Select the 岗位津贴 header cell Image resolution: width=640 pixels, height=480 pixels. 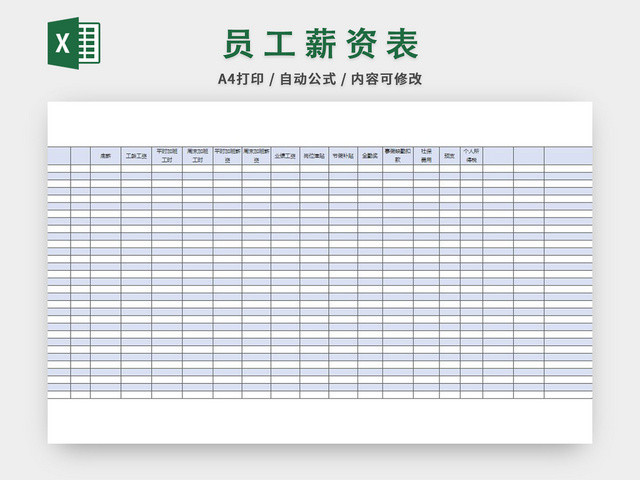point(314,156)
